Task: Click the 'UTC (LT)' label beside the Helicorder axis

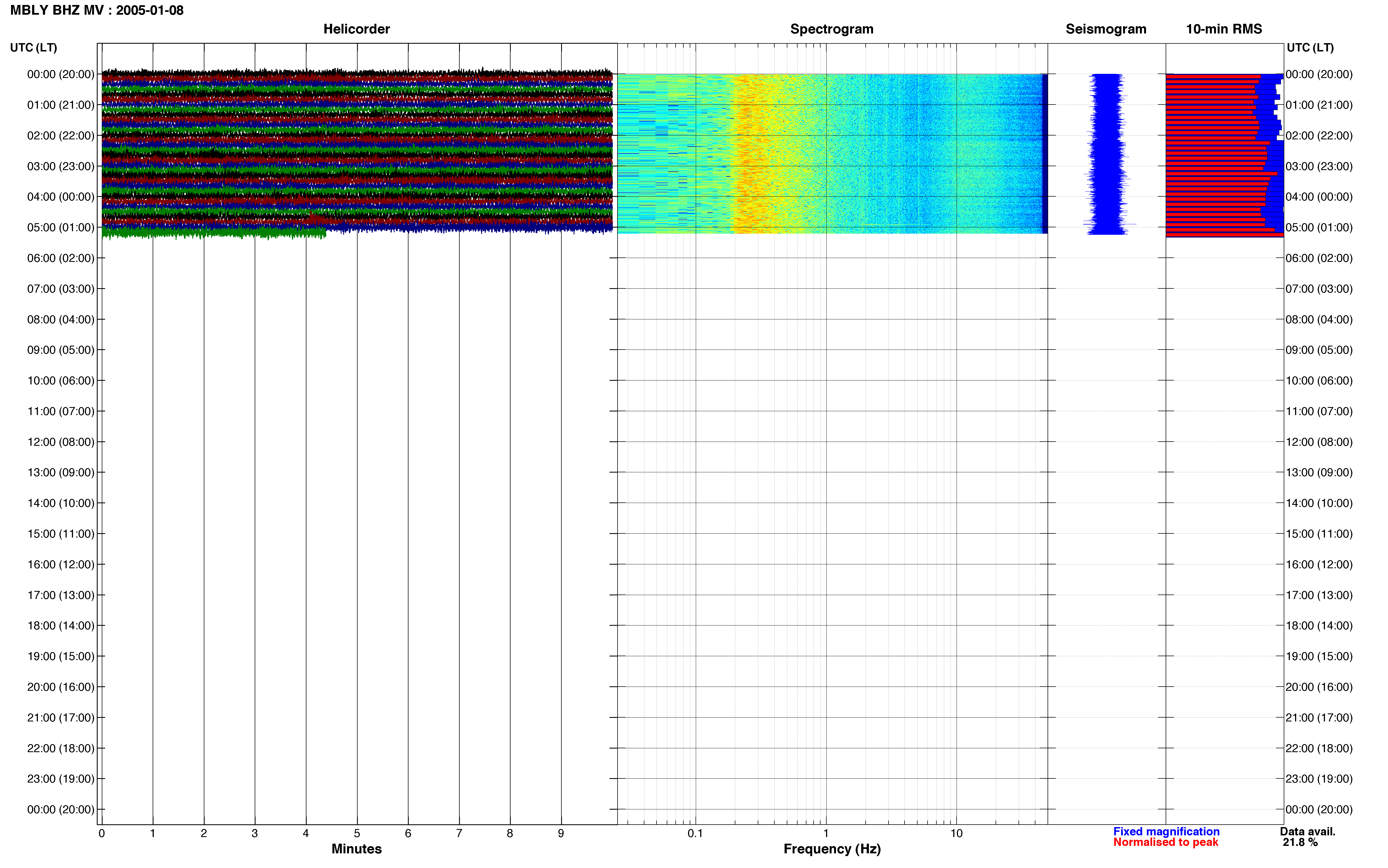Action: (34, 48)
